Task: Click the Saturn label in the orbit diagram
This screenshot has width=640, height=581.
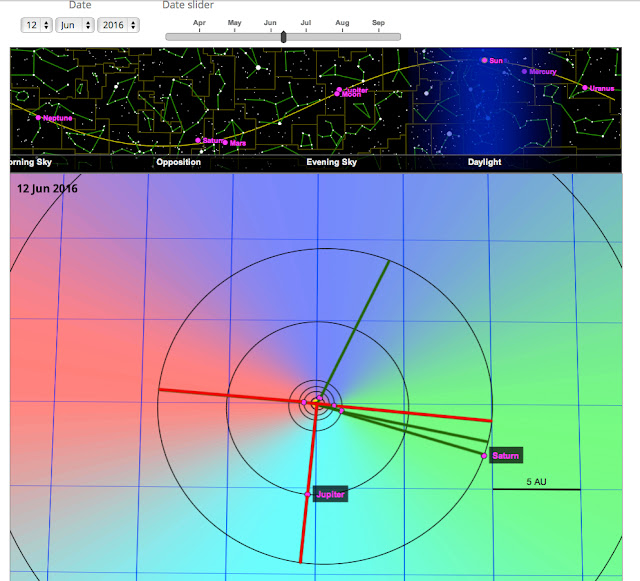Action: point(506,456)
